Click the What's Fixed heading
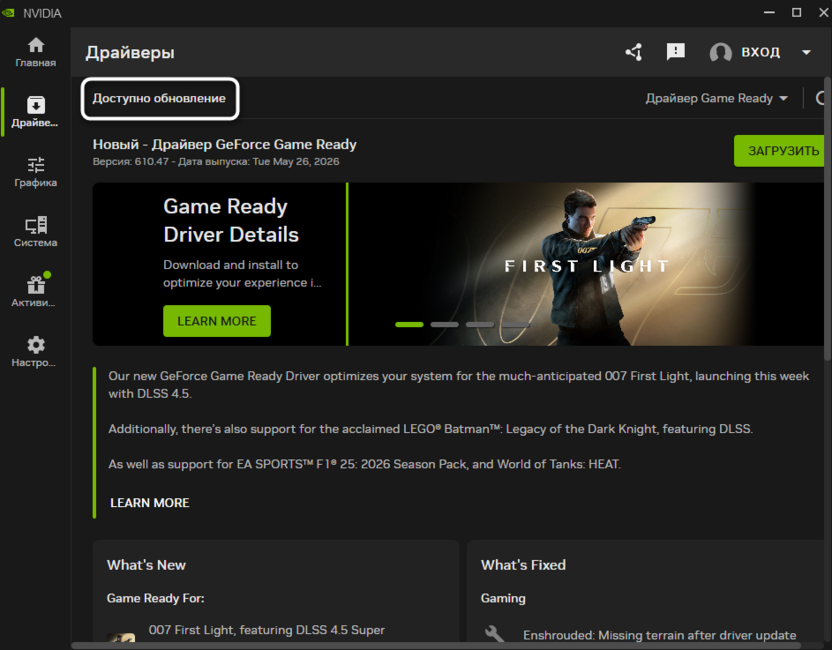Image resolution: width=832 pixels, height=650 pixels. (523, 565)
